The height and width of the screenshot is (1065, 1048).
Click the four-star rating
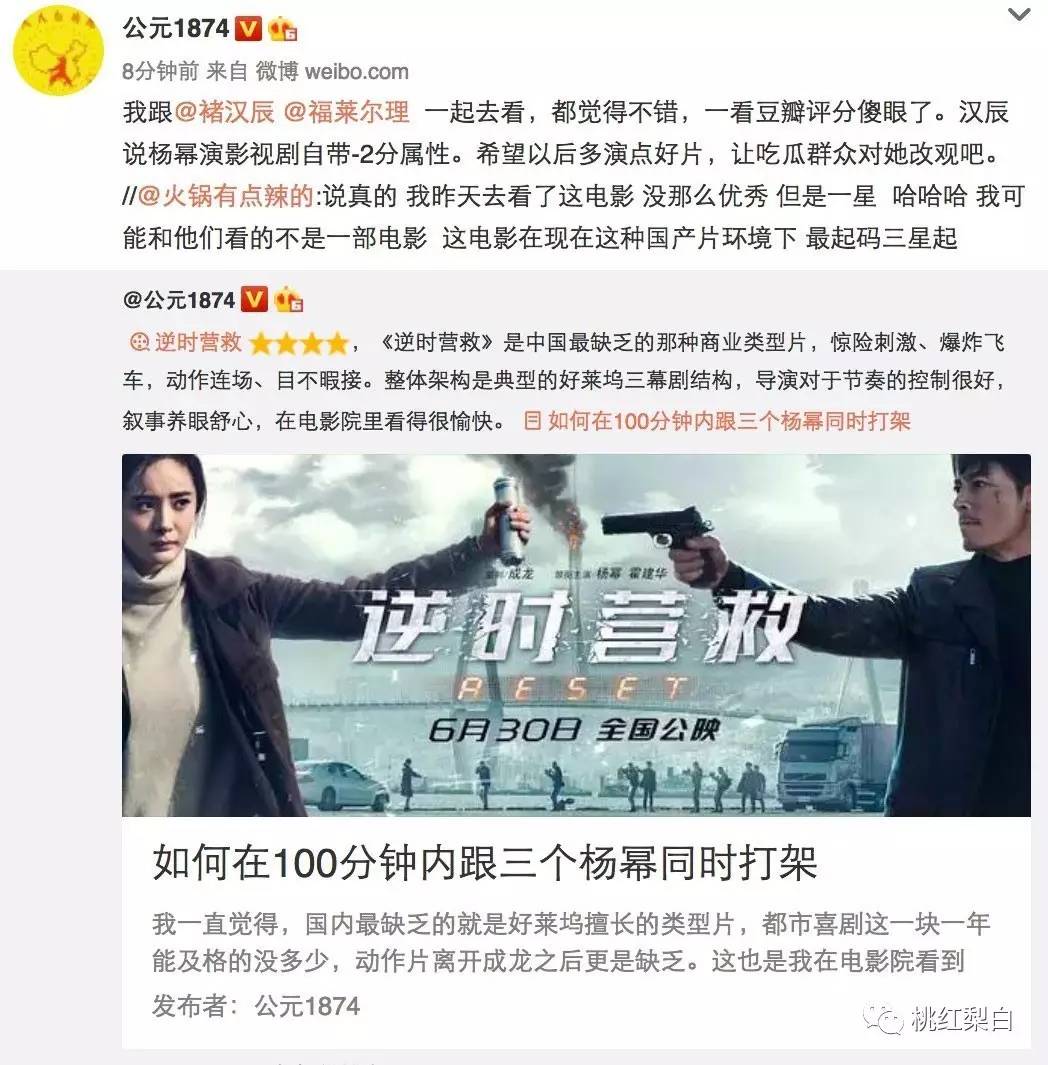coord(299,344)
